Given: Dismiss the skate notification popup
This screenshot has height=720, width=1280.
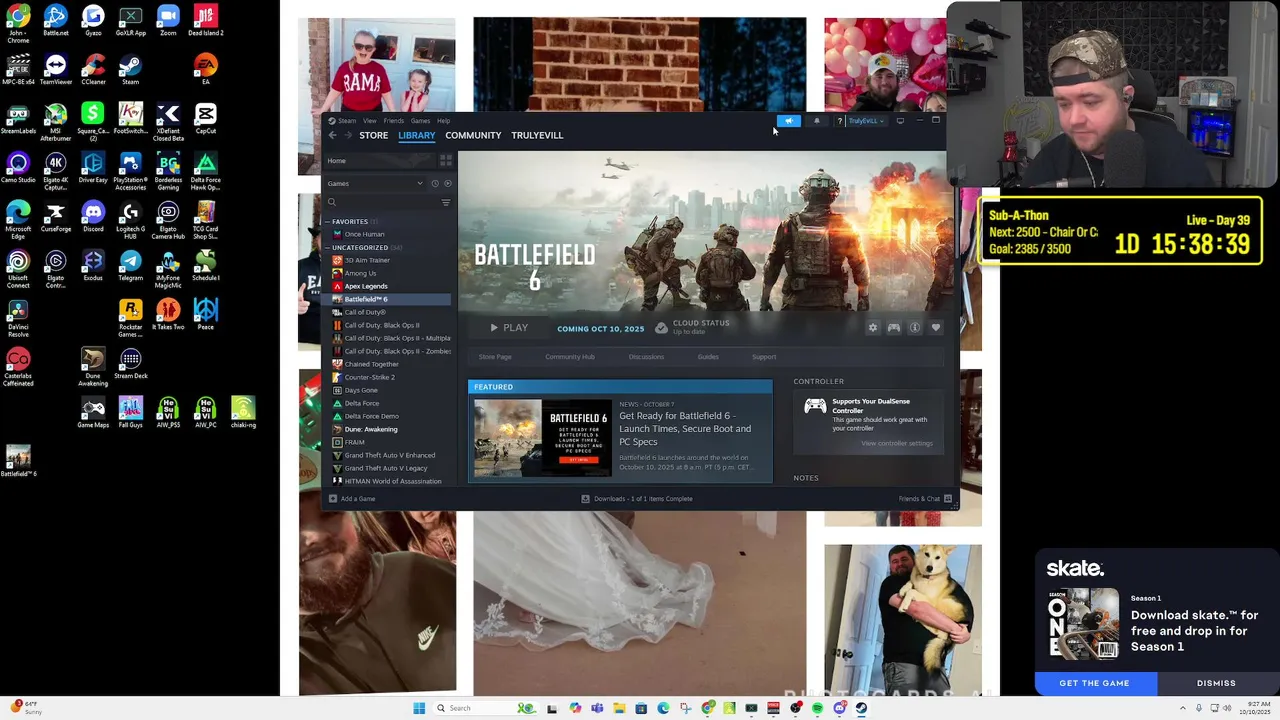Looking at the screenshot, I should pyautogui.click(x=1216, y=683).
